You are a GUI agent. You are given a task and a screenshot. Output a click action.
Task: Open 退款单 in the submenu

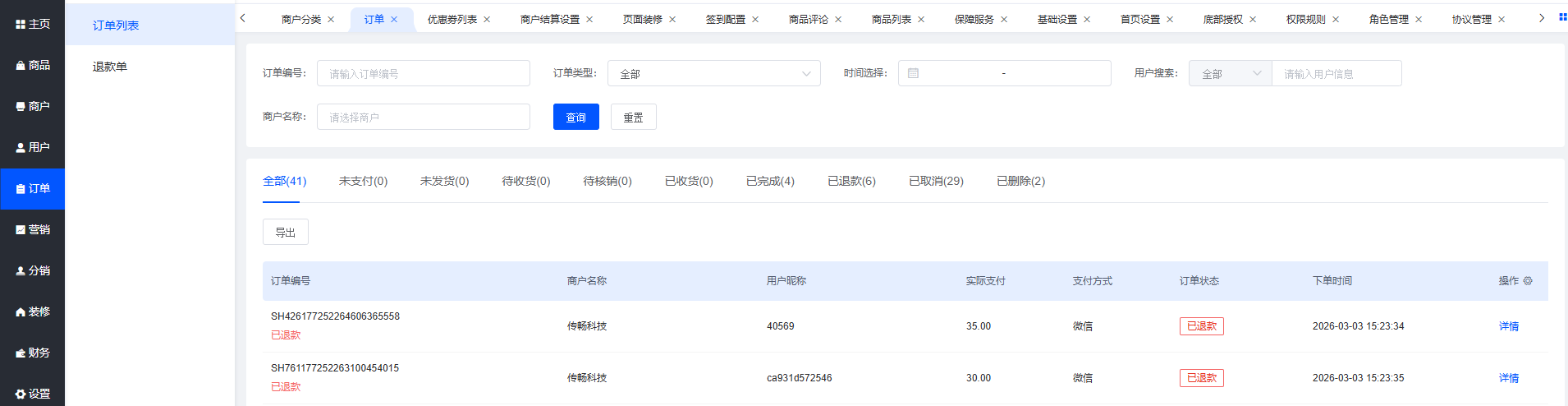pyautogui.click(x=110, y=67)
